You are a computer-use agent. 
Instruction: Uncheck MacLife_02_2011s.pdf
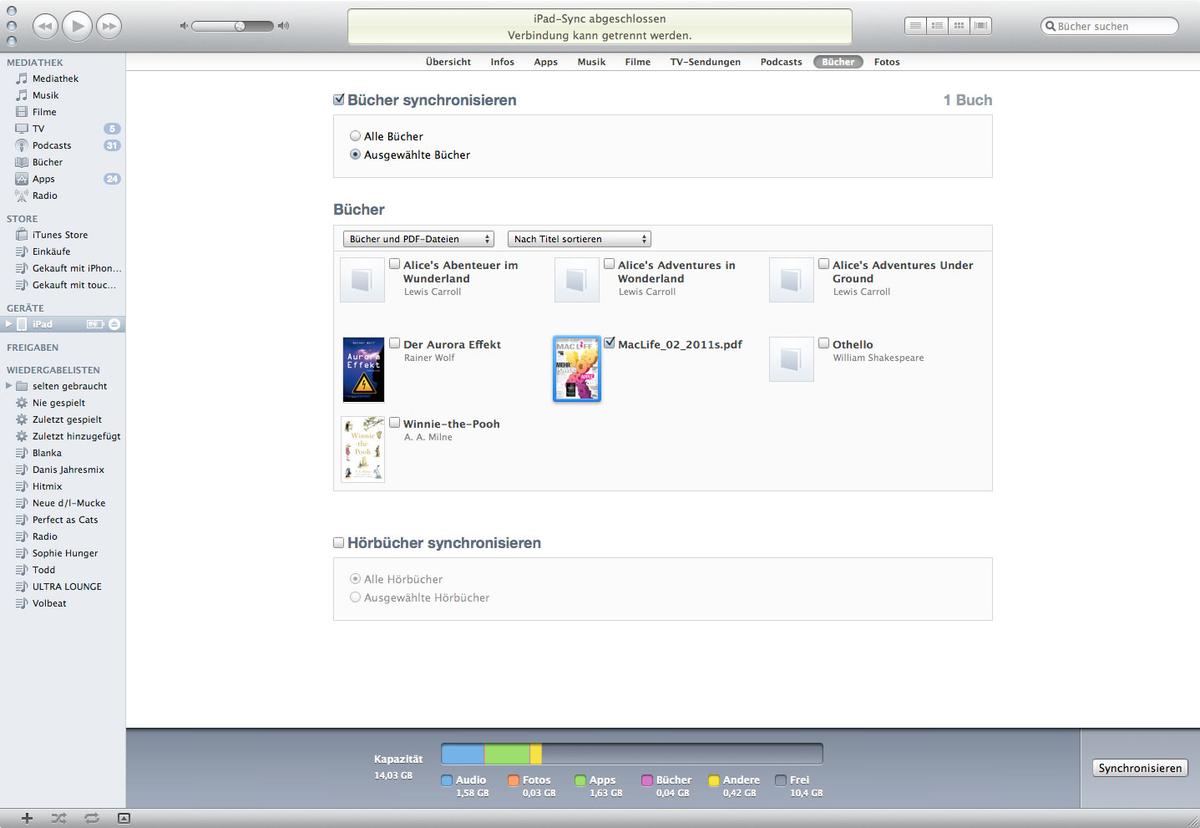(x=610, y=343)
